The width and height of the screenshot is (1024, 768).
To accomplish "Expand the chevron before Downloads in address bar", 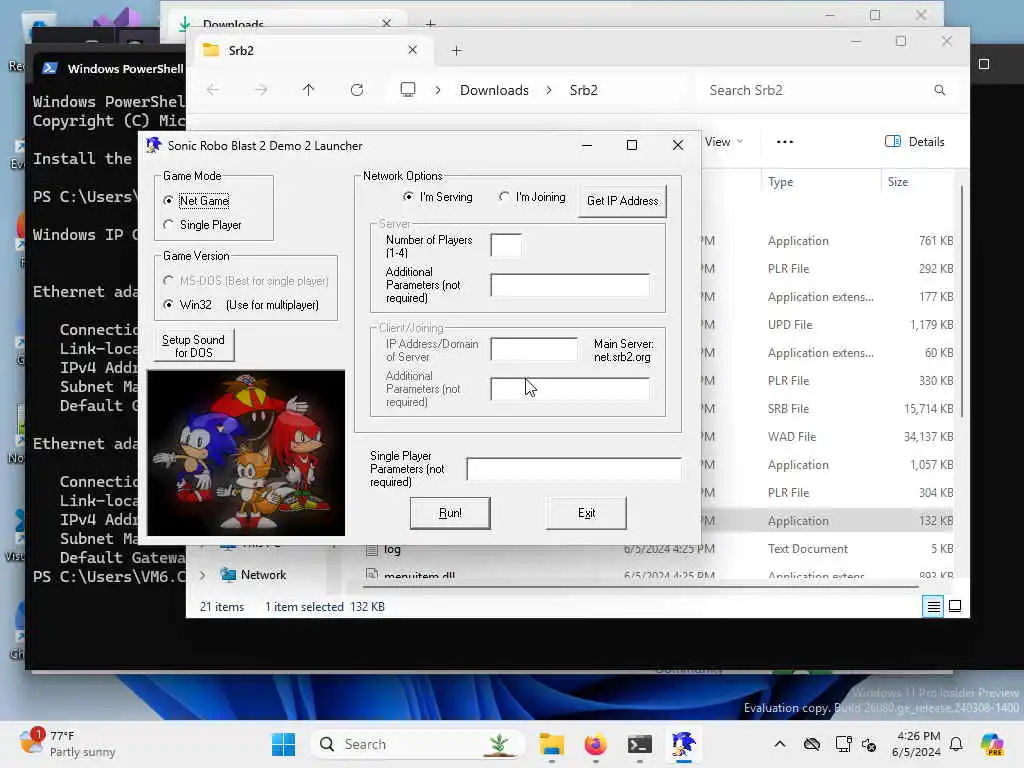I will pos(438,90).
